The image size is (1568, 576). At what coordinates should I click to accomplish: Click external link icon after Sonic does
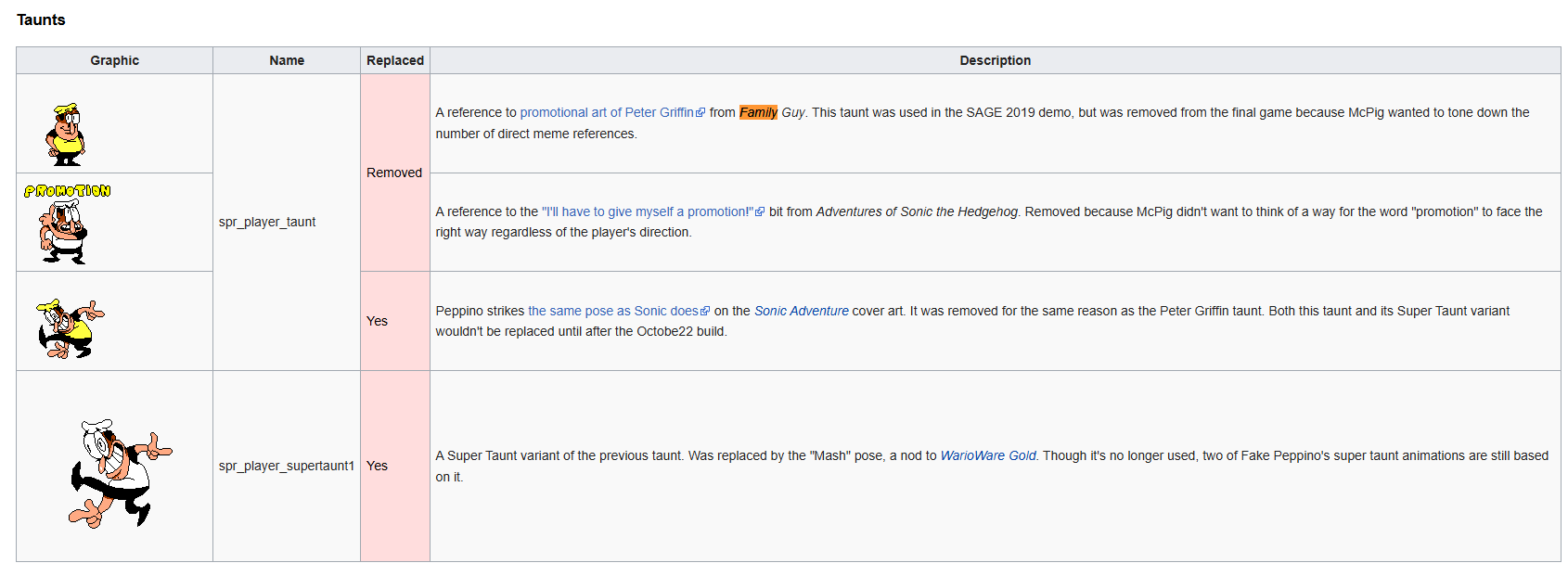click(705, 312)
